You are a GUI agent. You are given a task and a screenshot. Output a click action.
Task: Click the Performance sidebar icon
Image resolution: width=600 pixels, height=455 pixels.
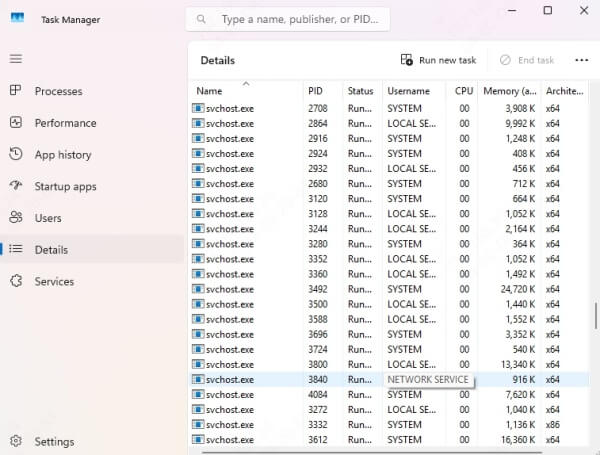click(16, 122)
